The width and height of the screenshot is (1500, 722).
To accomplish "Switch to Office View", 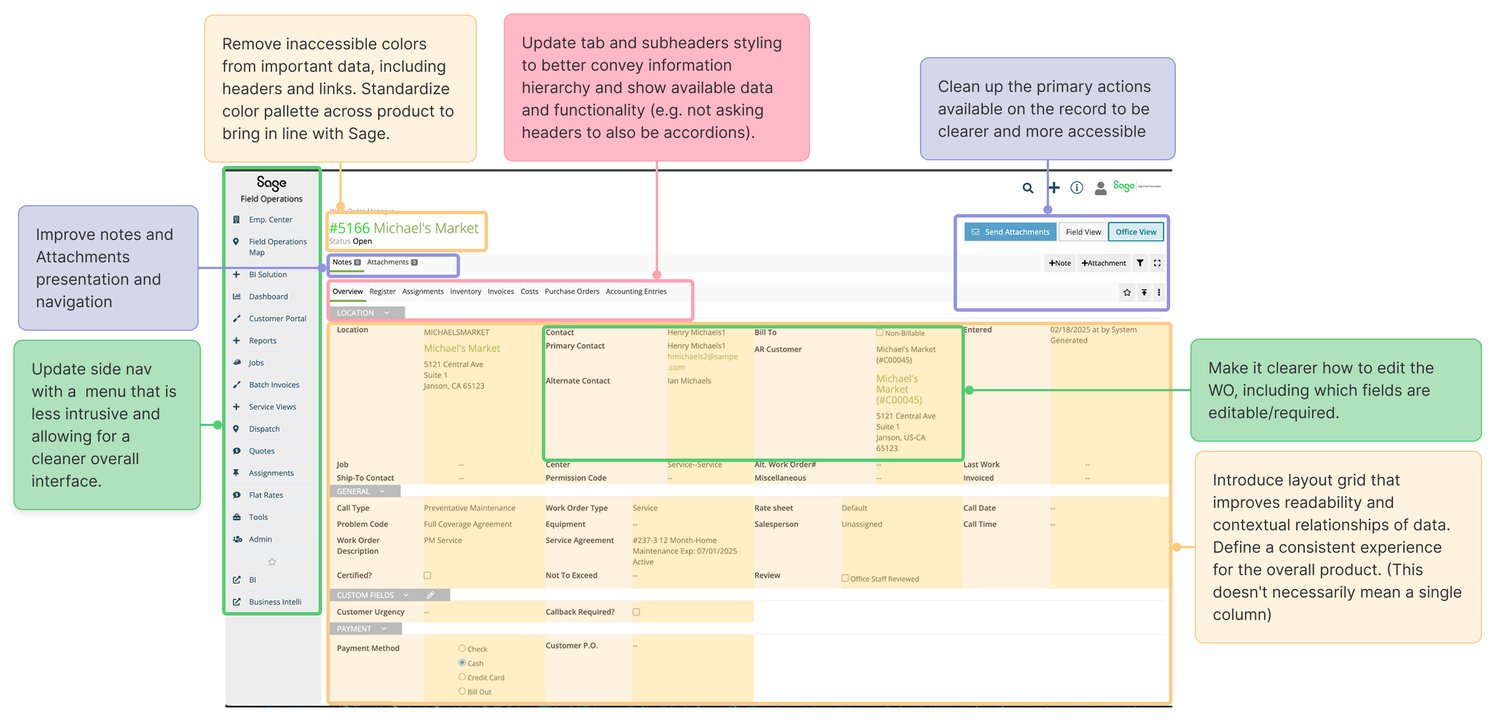I will point(1136,232).
